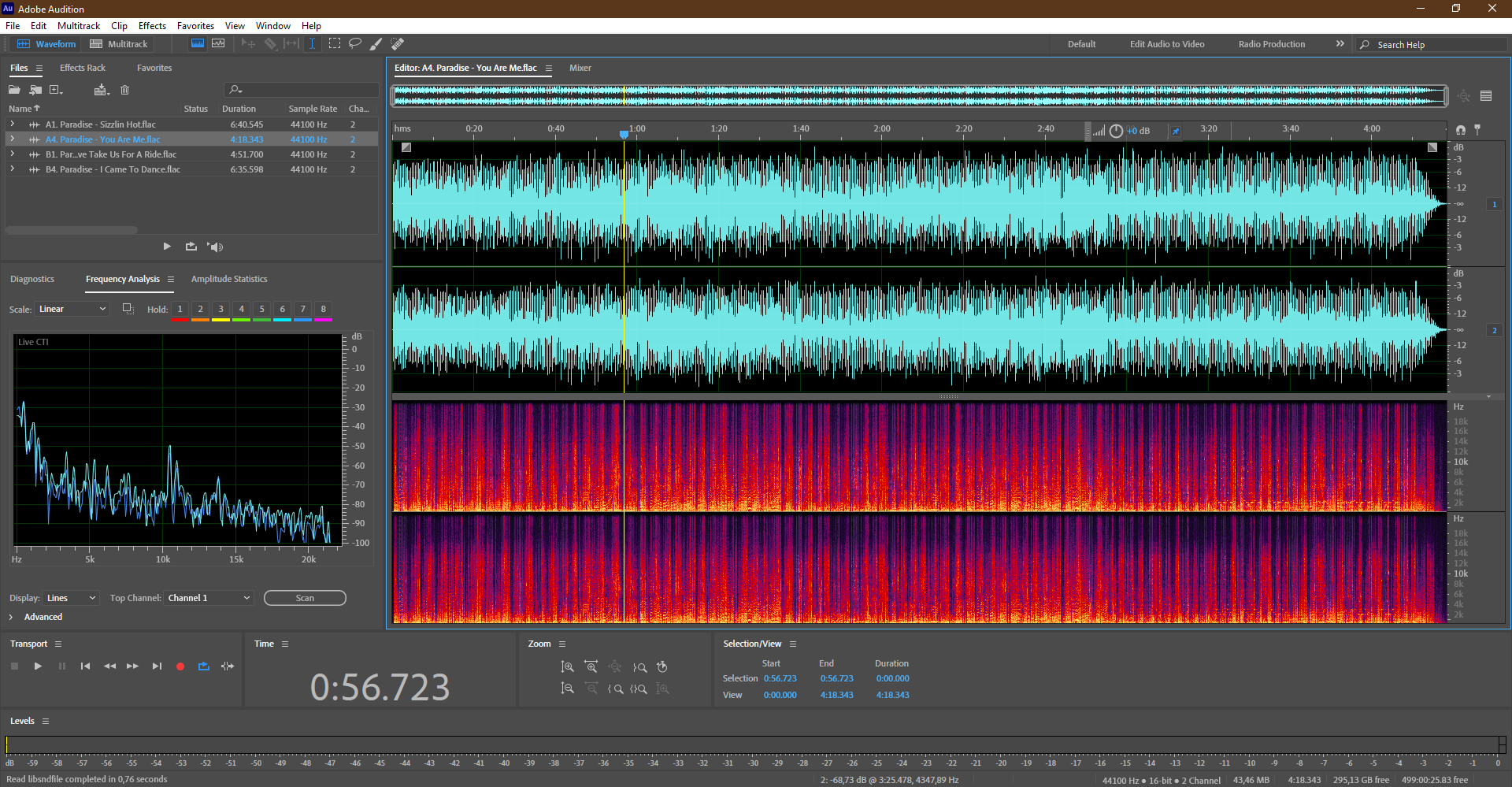
Task: Select the Edit Audio to Video workspace
Action: pyautogui.click(x=1167, y=44)
